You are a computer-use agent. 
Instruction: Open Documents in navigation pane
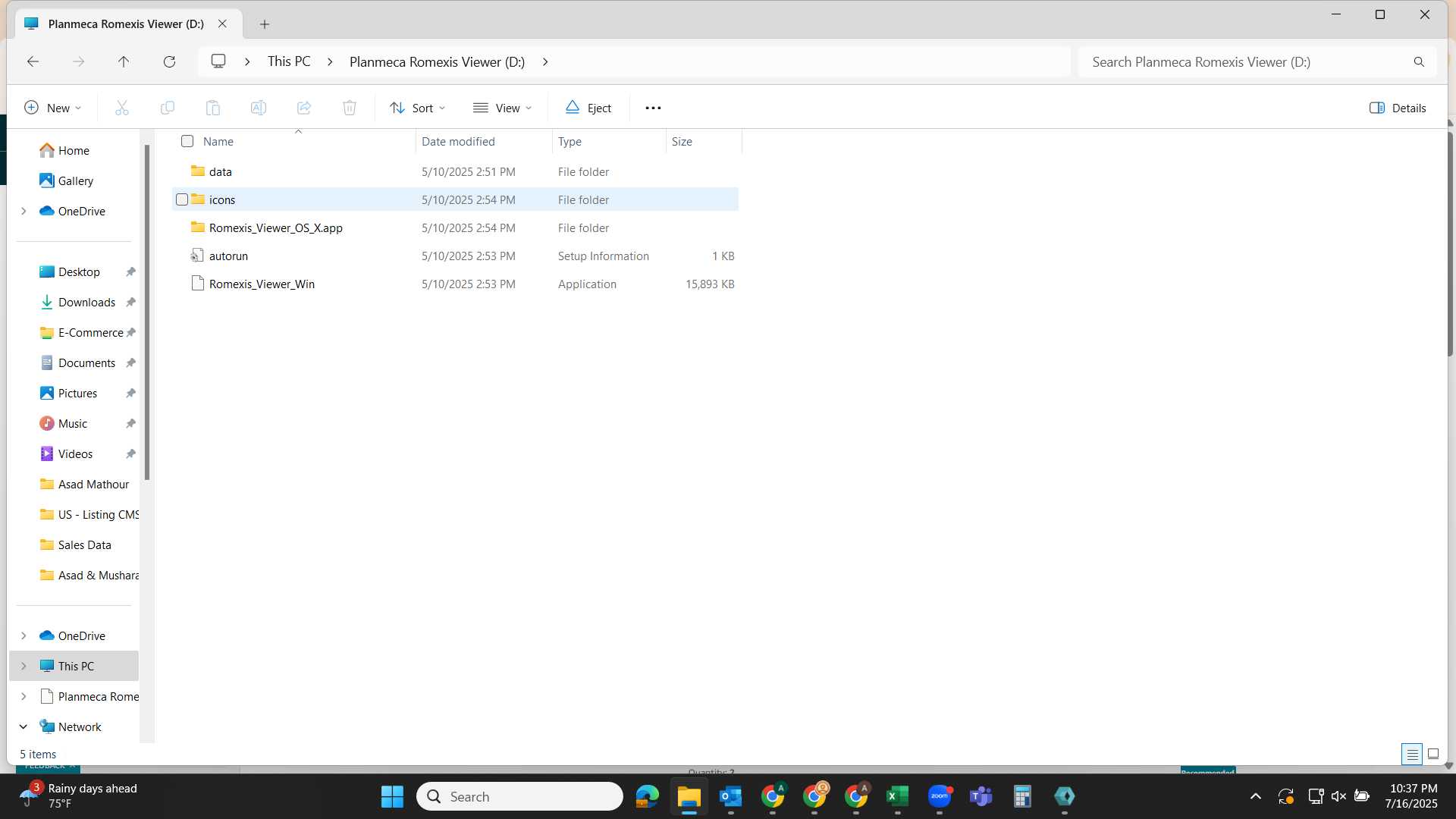tap(86, 362)
